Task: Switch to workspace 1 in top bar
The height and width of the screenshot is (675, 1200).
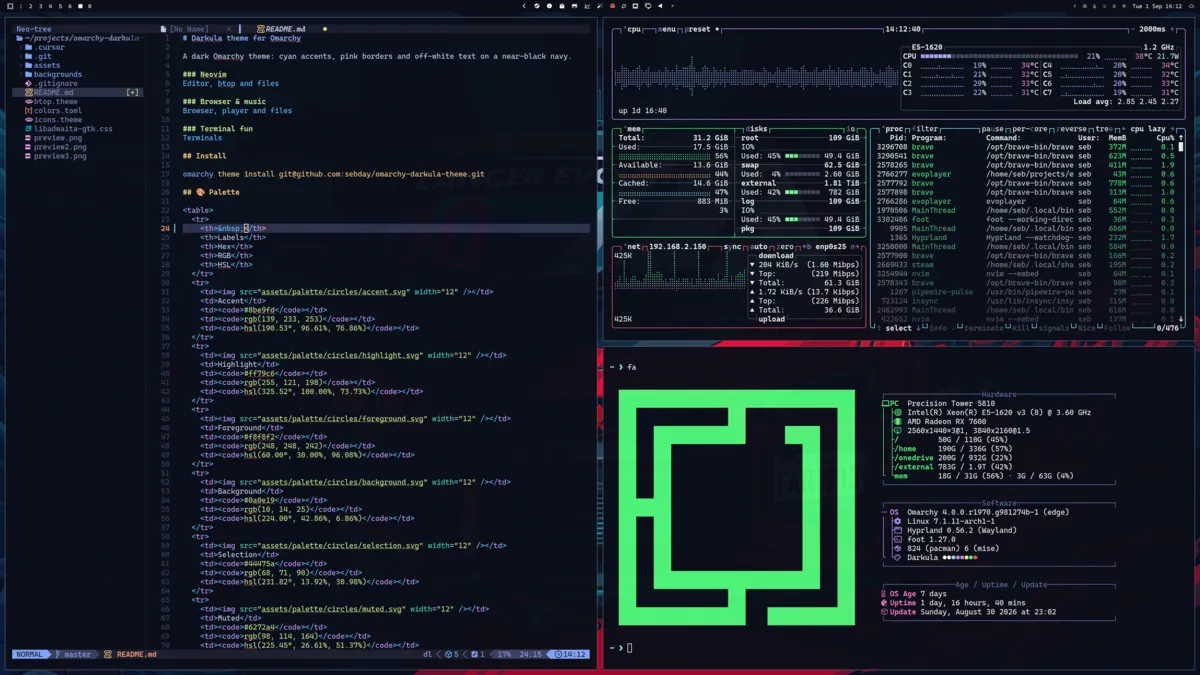Action: coord(20,6)
